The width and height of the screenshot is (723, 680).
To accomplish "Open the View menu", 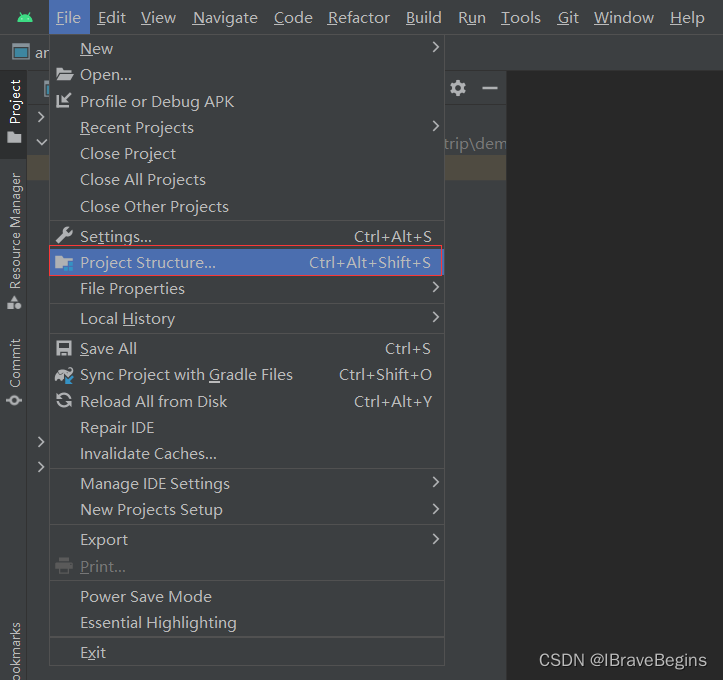I will pos(158,18).
